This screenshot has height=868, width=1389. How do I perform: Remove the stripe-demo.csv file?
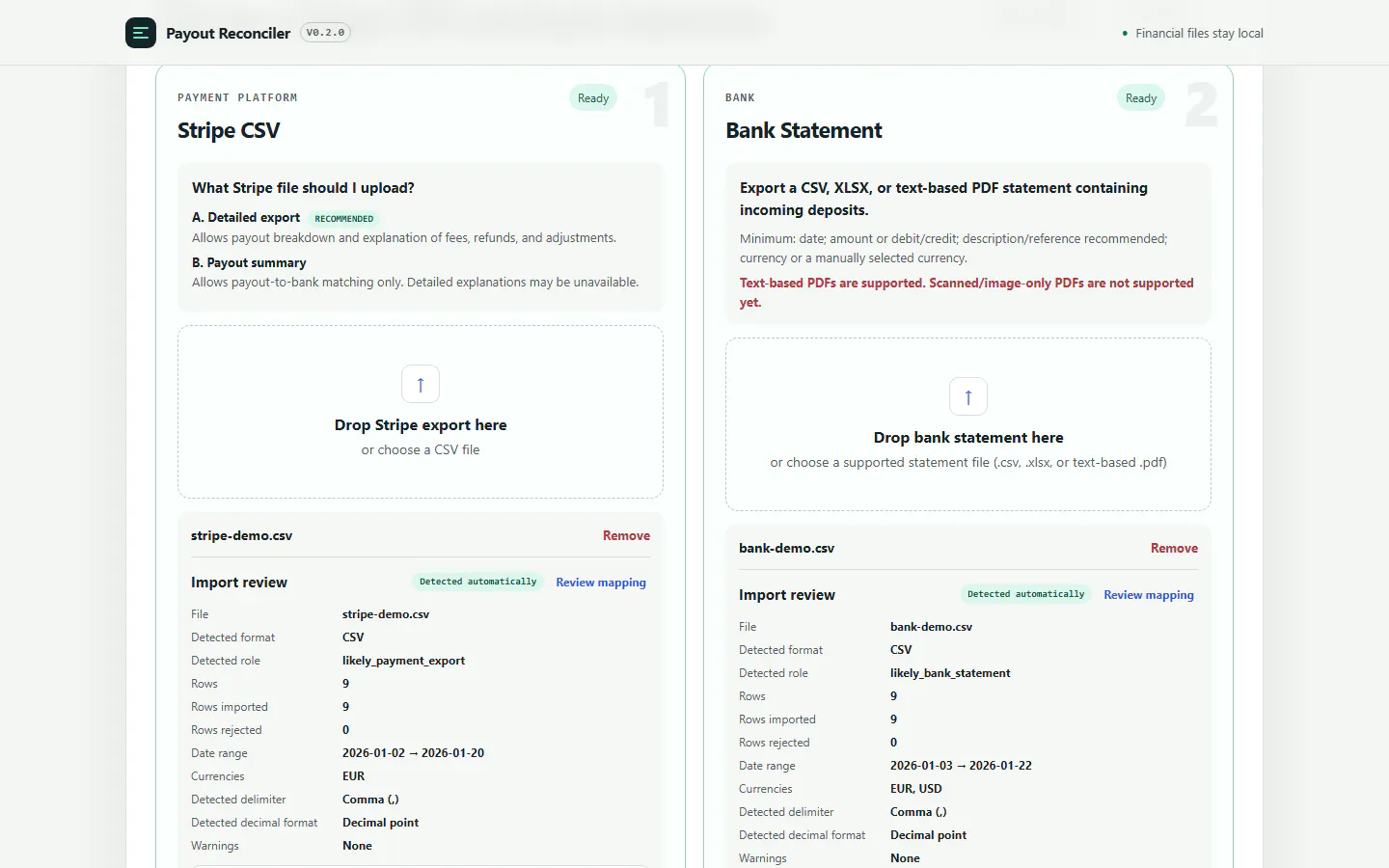click(x=626, y=535)
